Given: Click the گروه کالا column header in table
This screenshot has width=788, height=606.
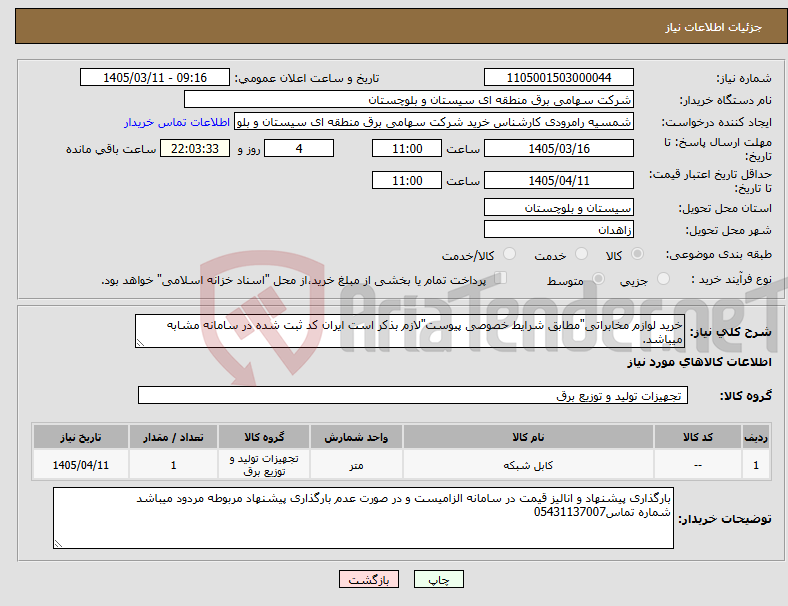Looking at the screenshot, I should [x=264, y=437].
